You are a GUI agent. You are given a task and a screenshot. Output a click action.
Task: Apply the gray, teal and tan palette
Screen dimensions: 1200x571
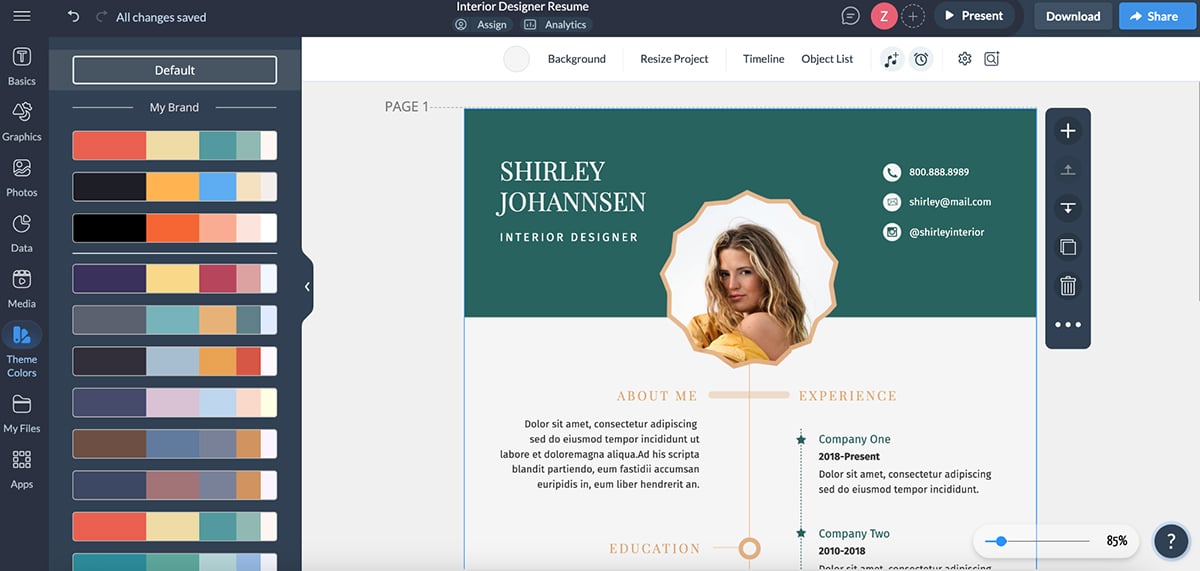tap(174, 320)
